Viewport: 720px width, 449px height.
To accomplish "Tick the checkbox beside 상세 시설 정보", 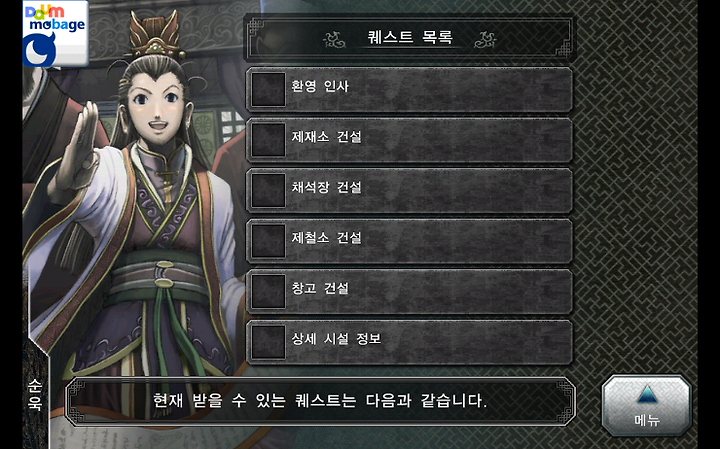I will coord(268,342).
